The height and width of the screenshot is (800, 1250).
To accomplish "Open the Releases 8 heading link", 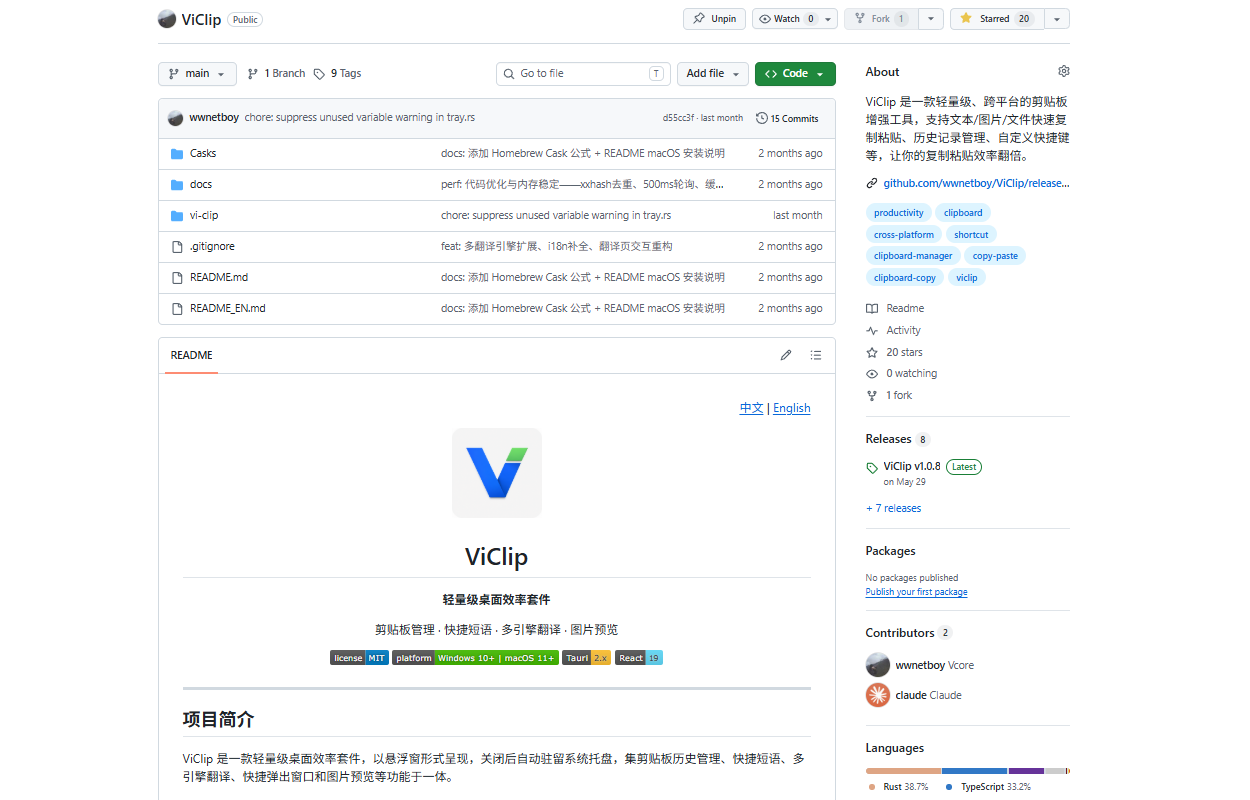I will (x=898, y=439).
